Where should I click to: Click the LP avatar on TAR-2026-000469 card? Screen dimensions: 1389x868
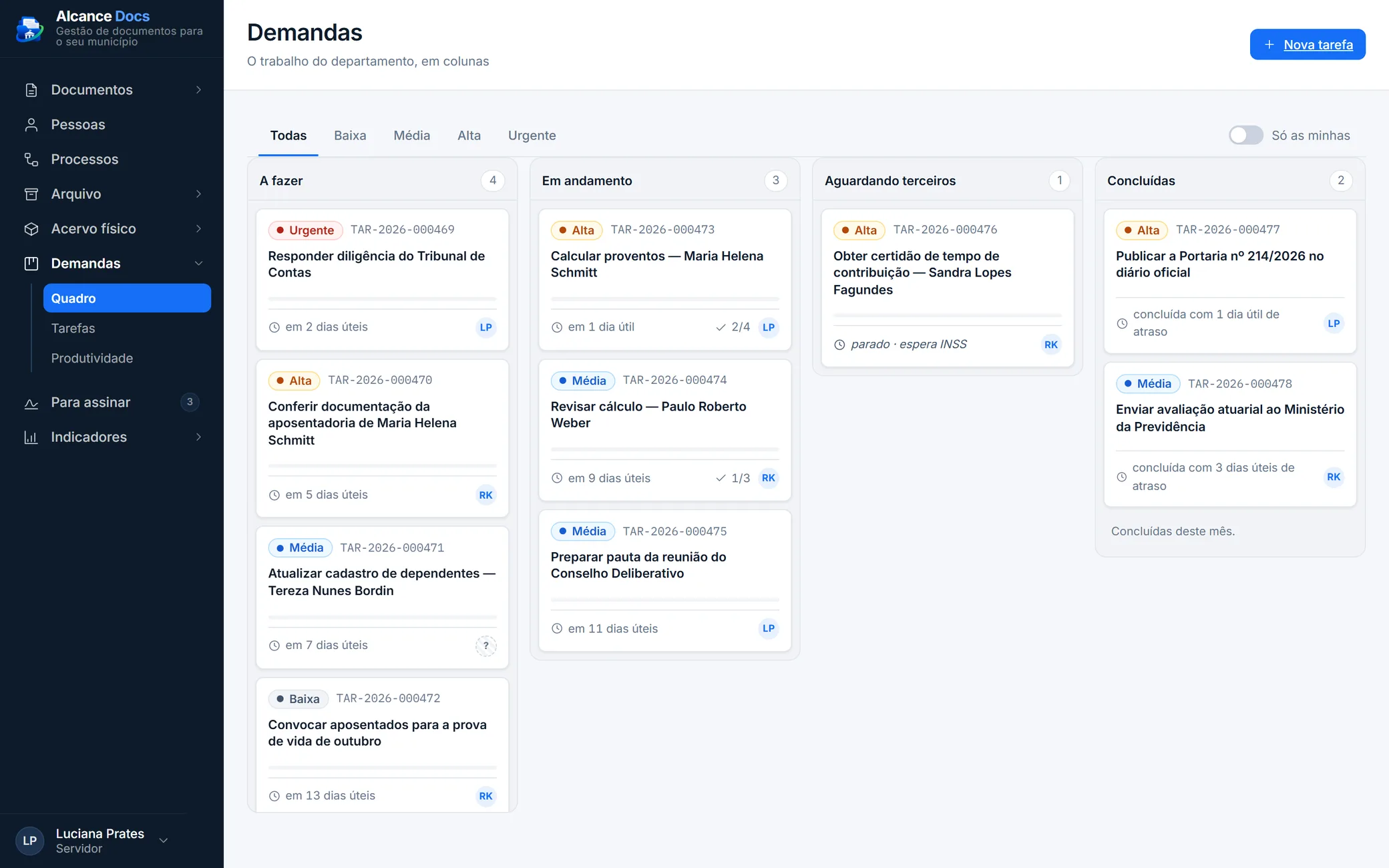tap(485, 327)
